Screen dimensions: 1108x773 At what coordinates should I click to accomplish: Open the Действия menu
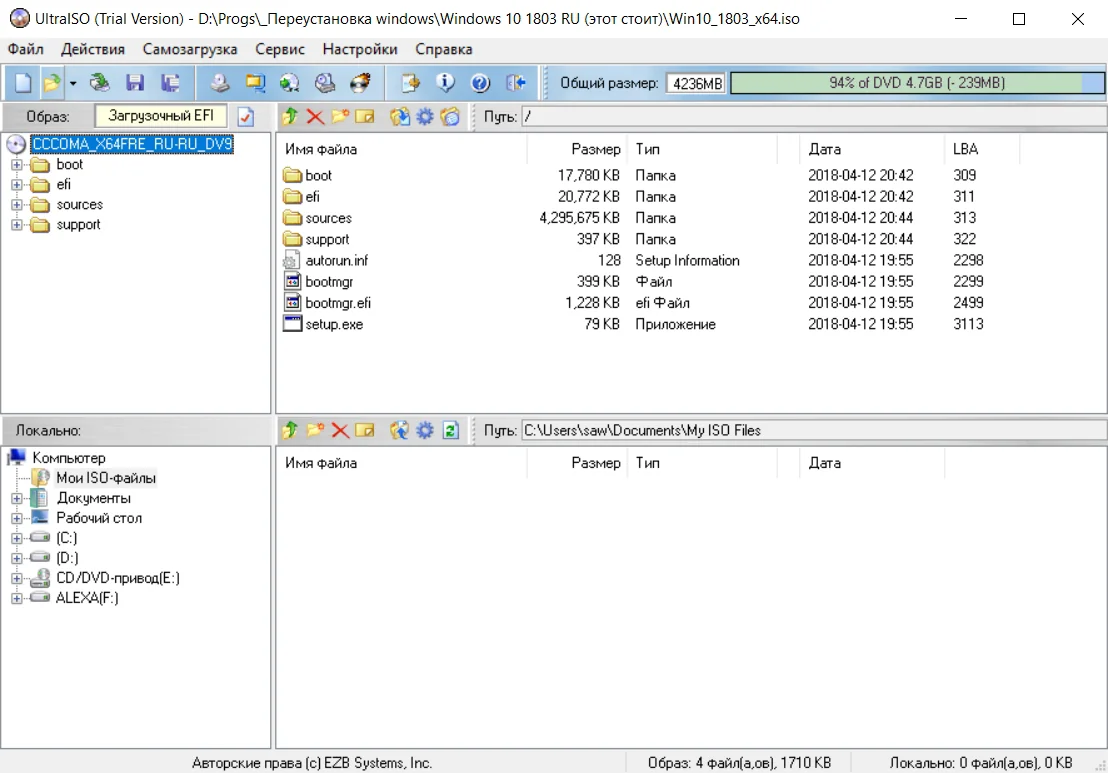(x=93, y=49)
